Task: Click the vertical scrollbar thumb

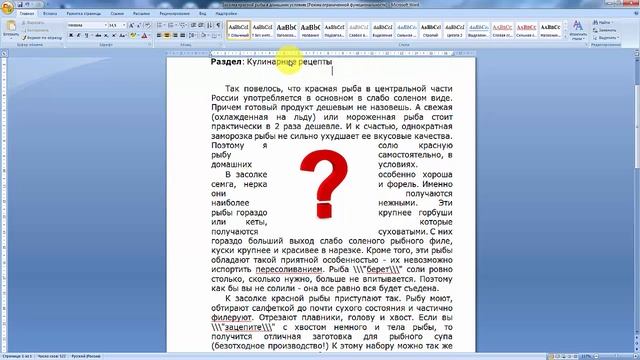Action: pyautogui.click(x=637, y=127)
